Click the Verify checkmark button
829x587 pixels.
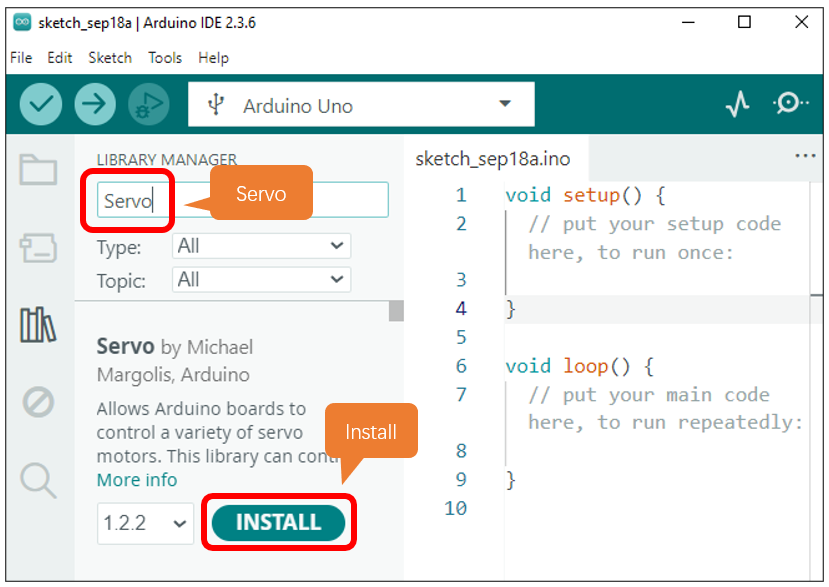tap(41, 104)
